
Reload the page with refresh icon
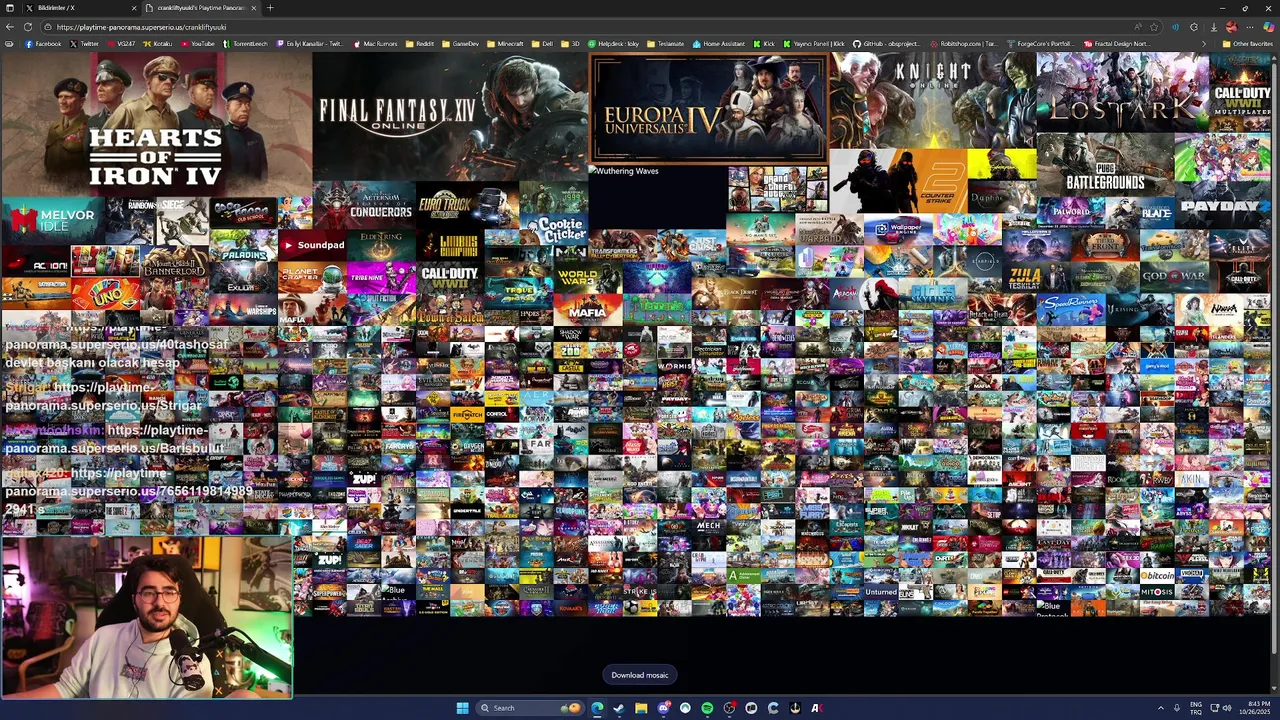click(28, 27)
